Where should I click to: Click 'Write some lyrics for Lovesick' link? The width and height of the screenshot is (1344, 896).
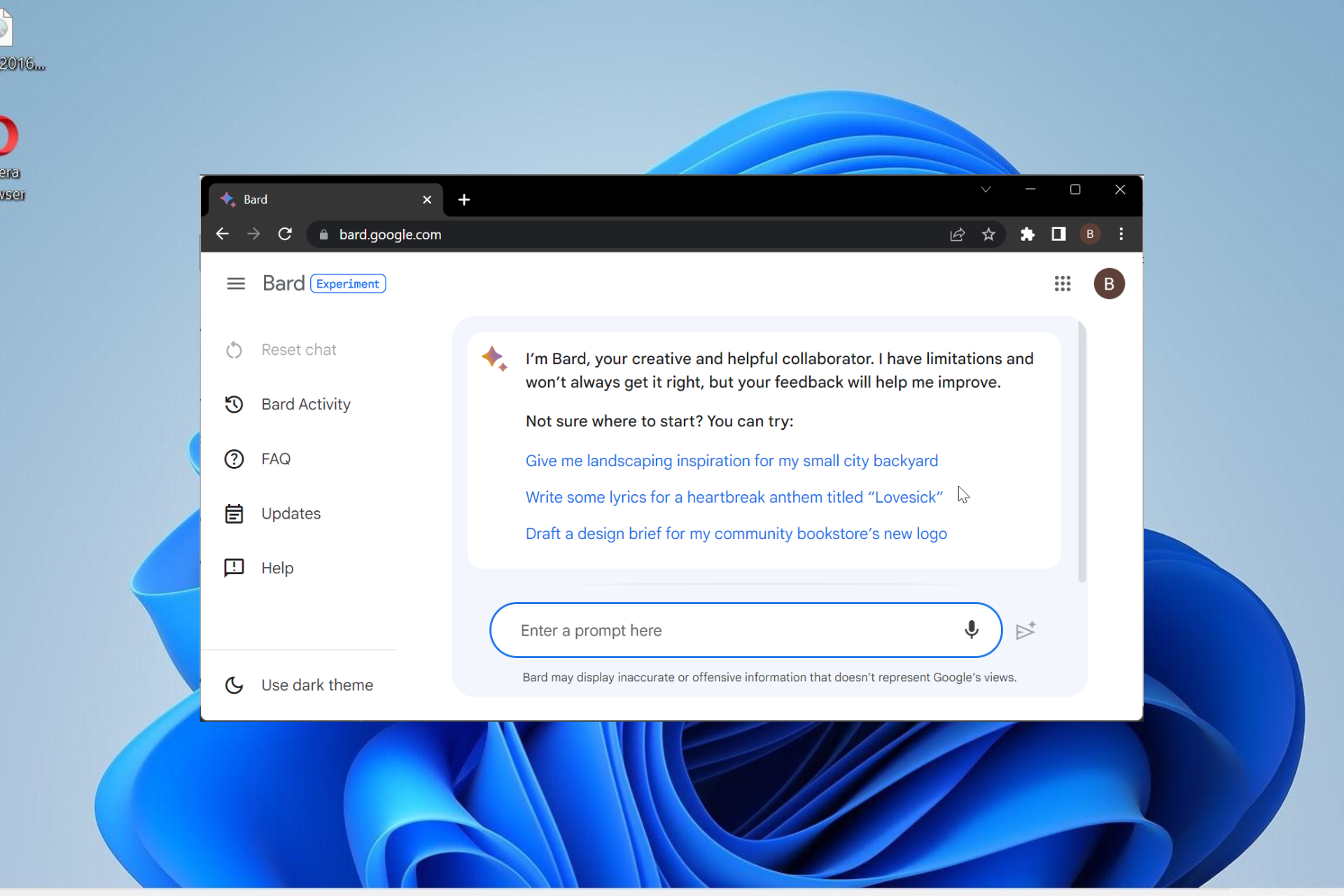tap(734, 497)
